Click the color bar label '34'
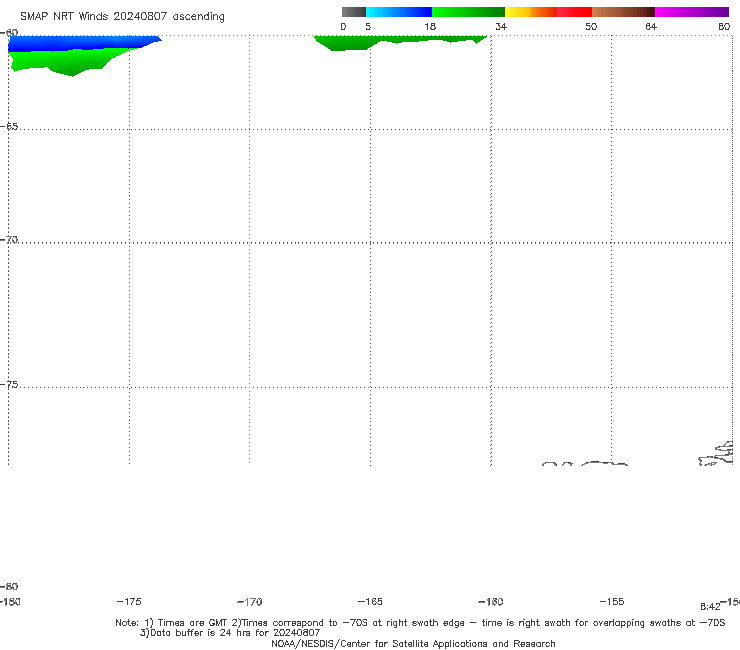 point(501,27)
